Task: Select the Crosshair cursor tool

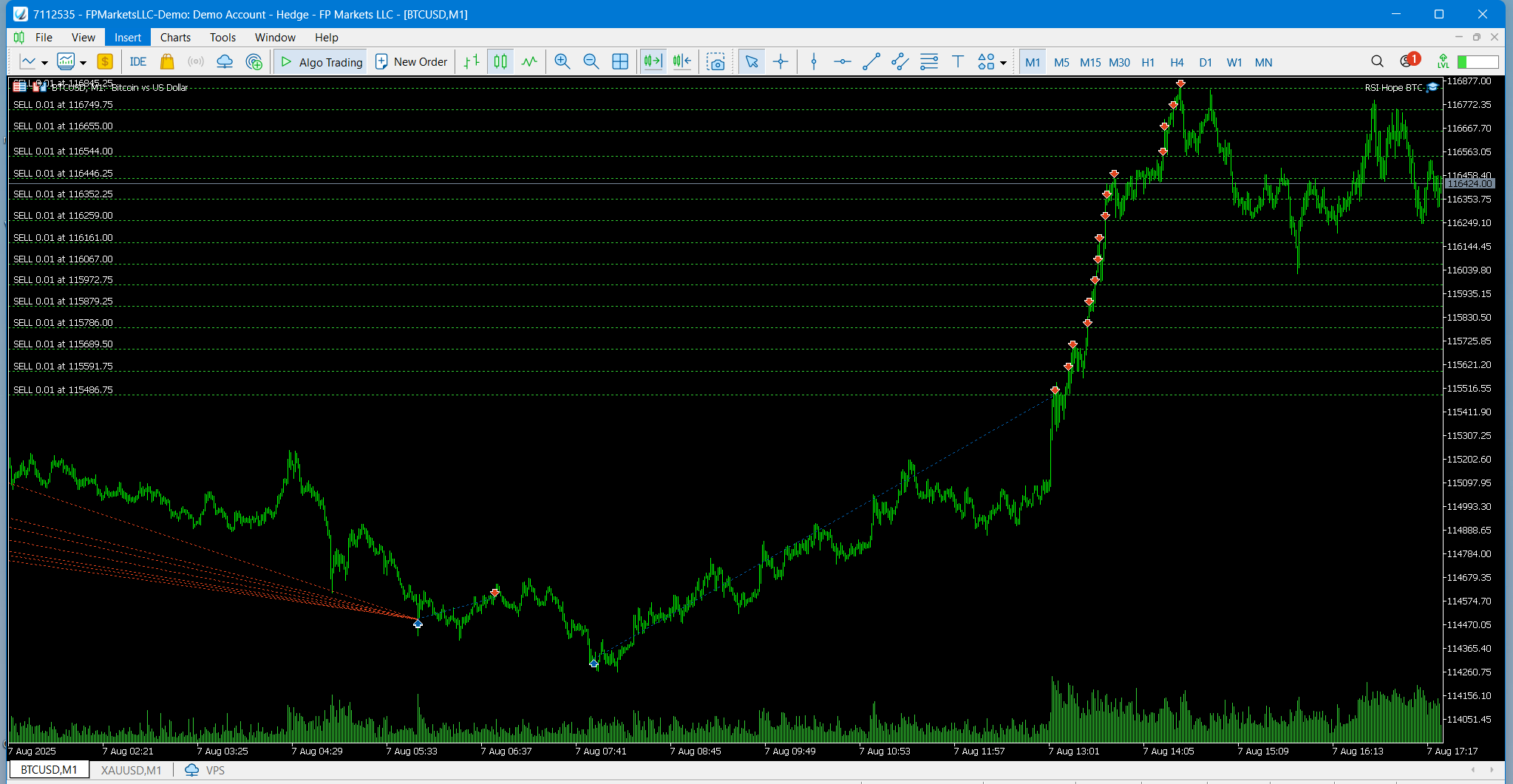Action: click(x=781, y=62)
